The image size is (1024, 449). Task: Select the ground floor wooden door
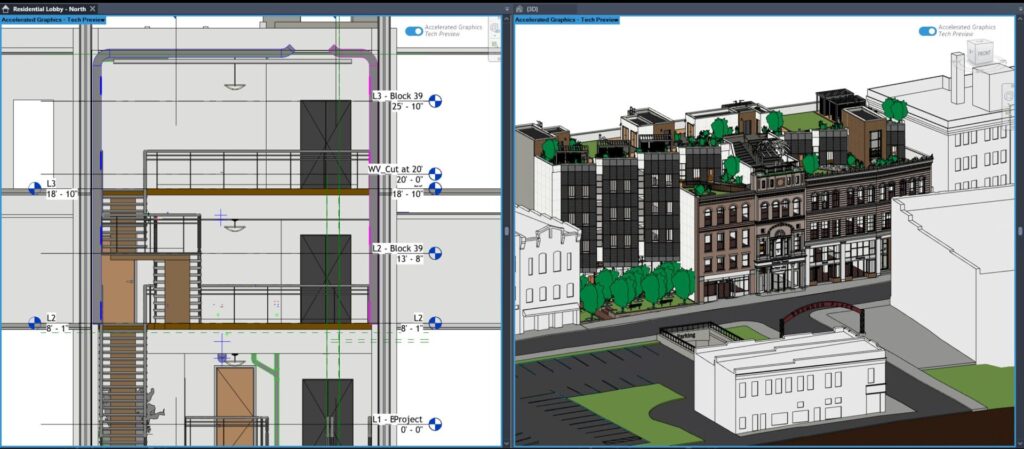[x=235, y=405]
